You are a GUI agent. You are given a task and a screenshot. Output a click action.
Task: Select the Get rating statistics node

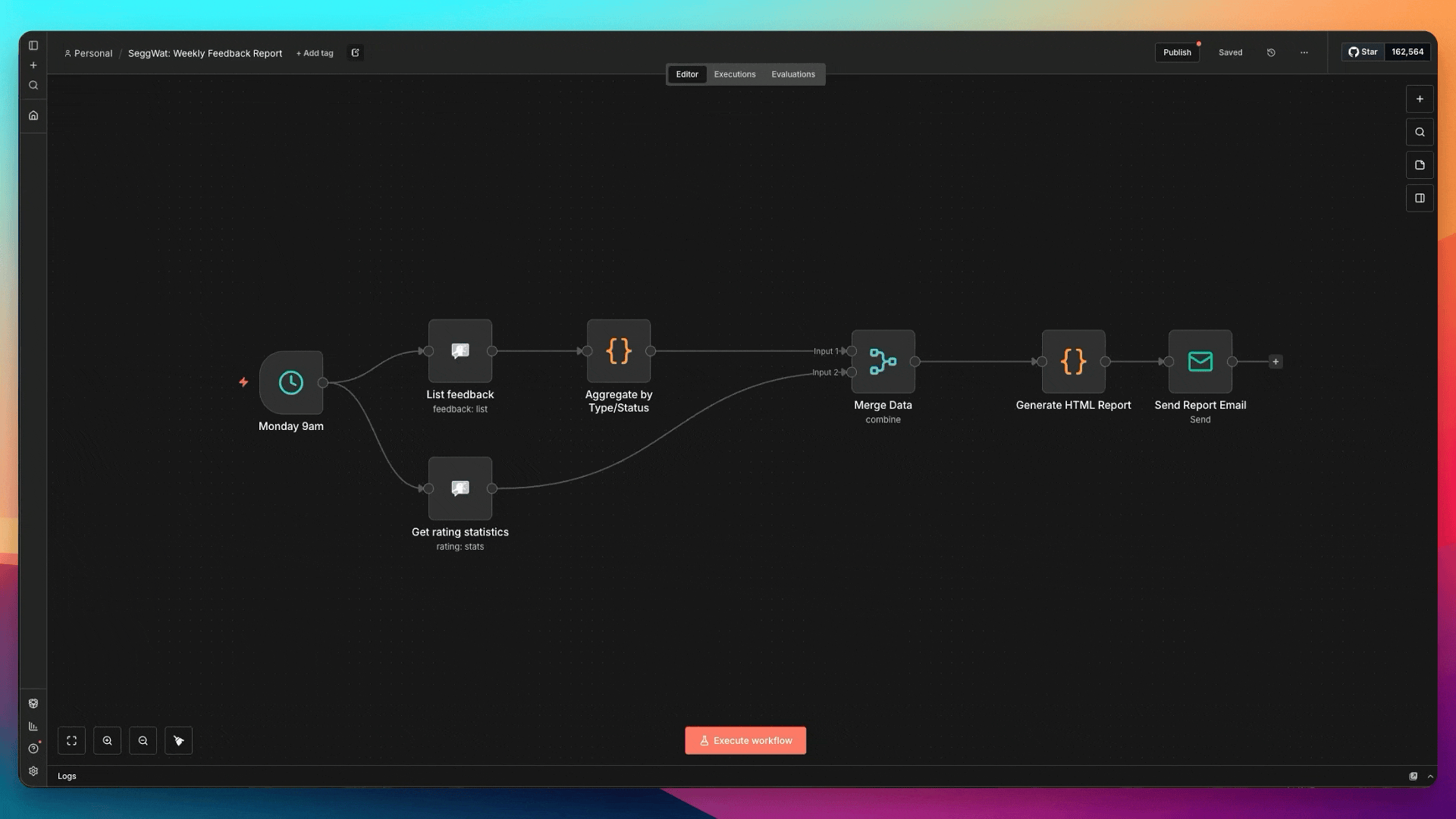pyautogui.click(x=460, y=488)
